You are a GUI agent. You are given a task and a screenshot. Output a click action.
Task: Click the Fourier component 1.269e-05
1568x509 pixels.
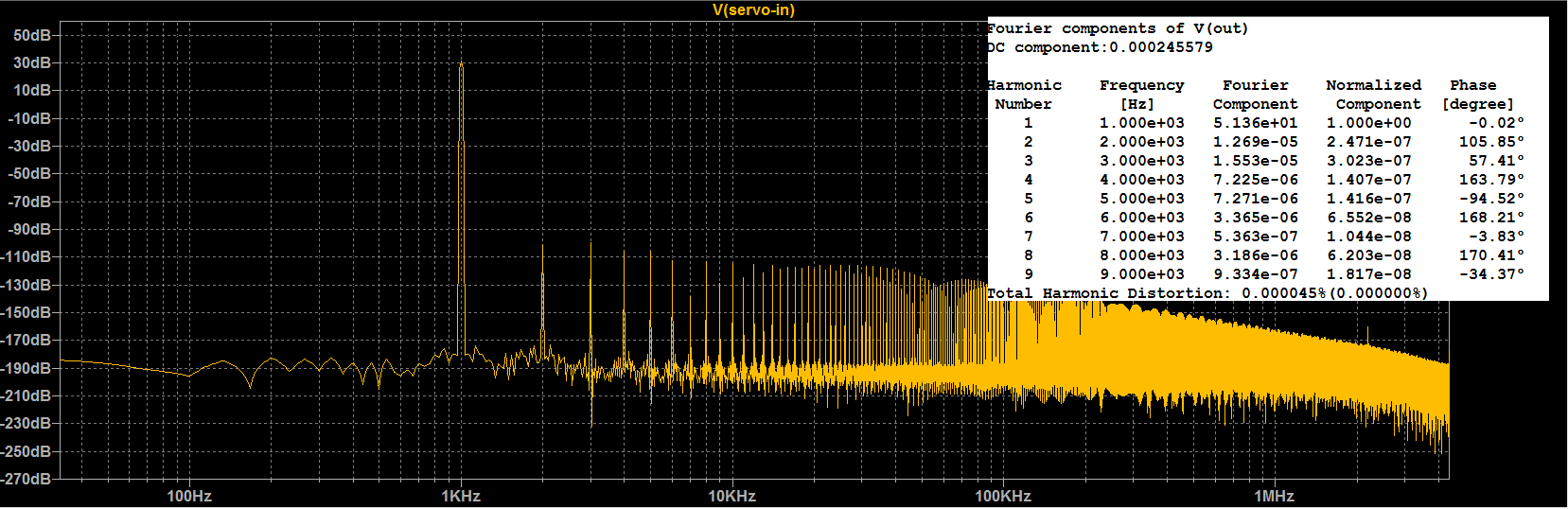(1256, 142)
